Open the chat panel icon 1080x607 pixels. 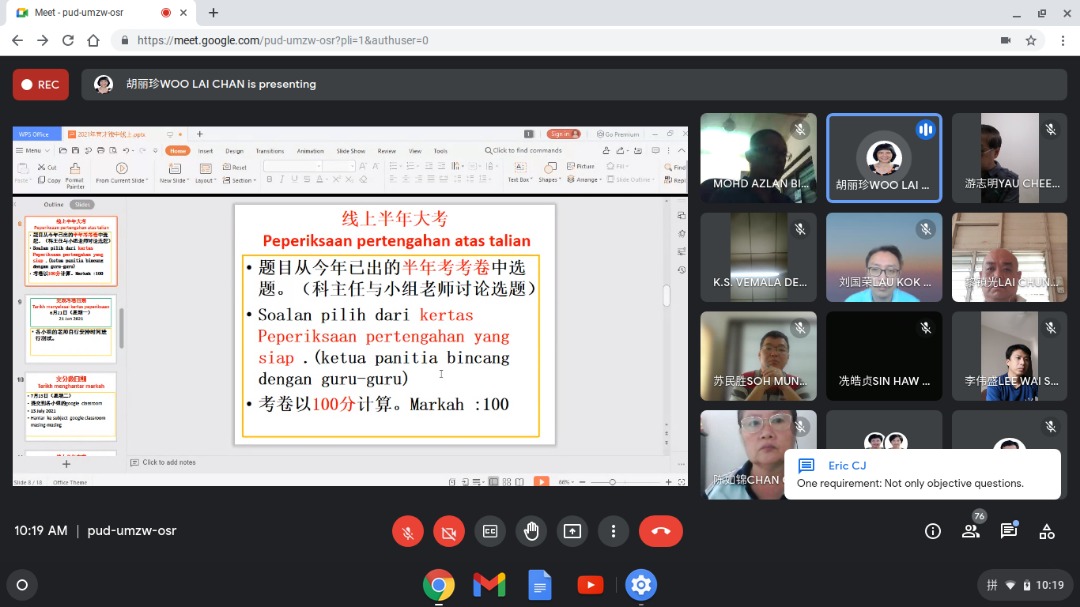point(1008,531)
